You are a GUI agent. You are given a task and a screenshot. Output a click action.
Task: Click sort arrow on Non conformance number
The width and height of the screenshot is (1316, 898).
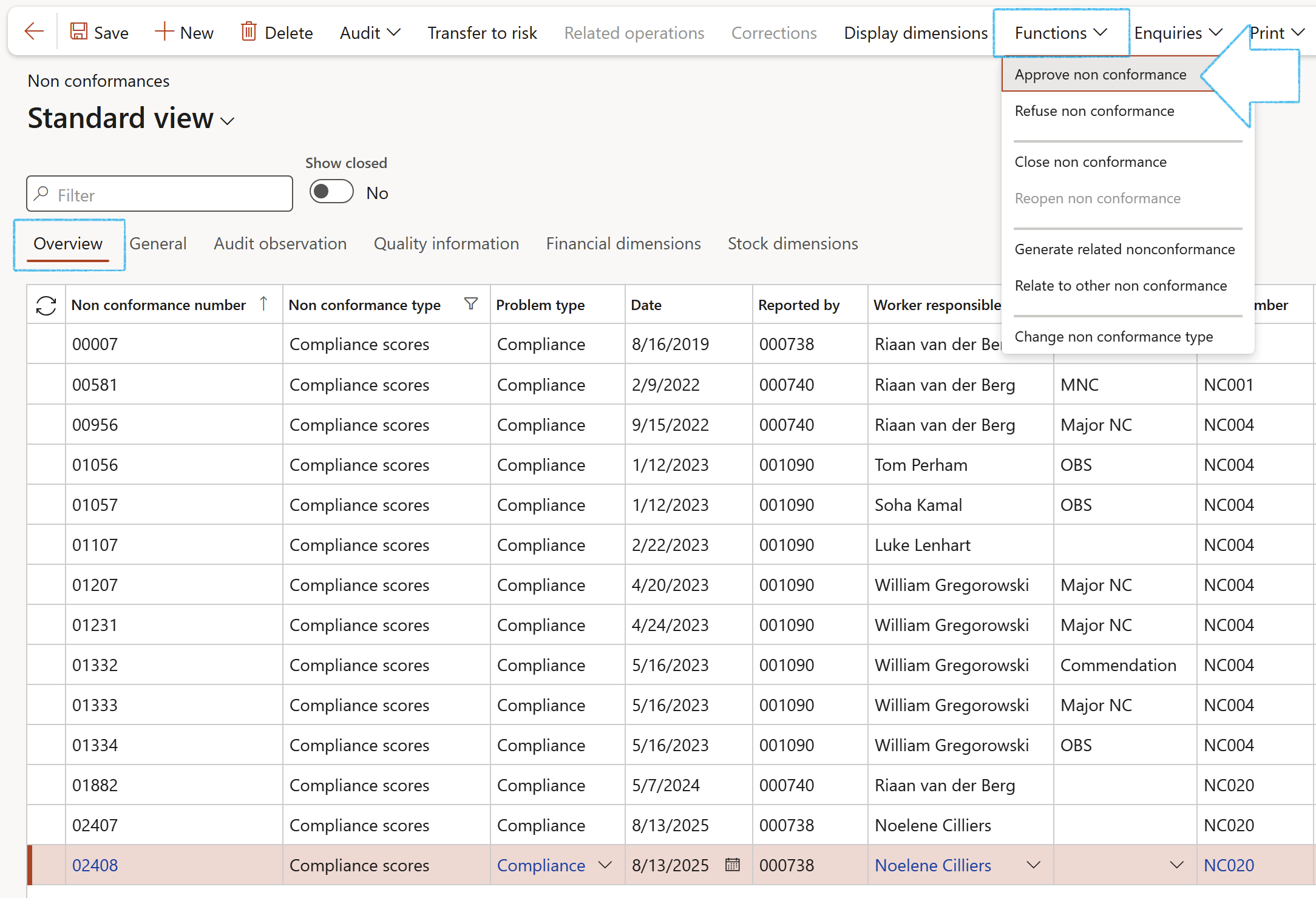coord(263,303)
